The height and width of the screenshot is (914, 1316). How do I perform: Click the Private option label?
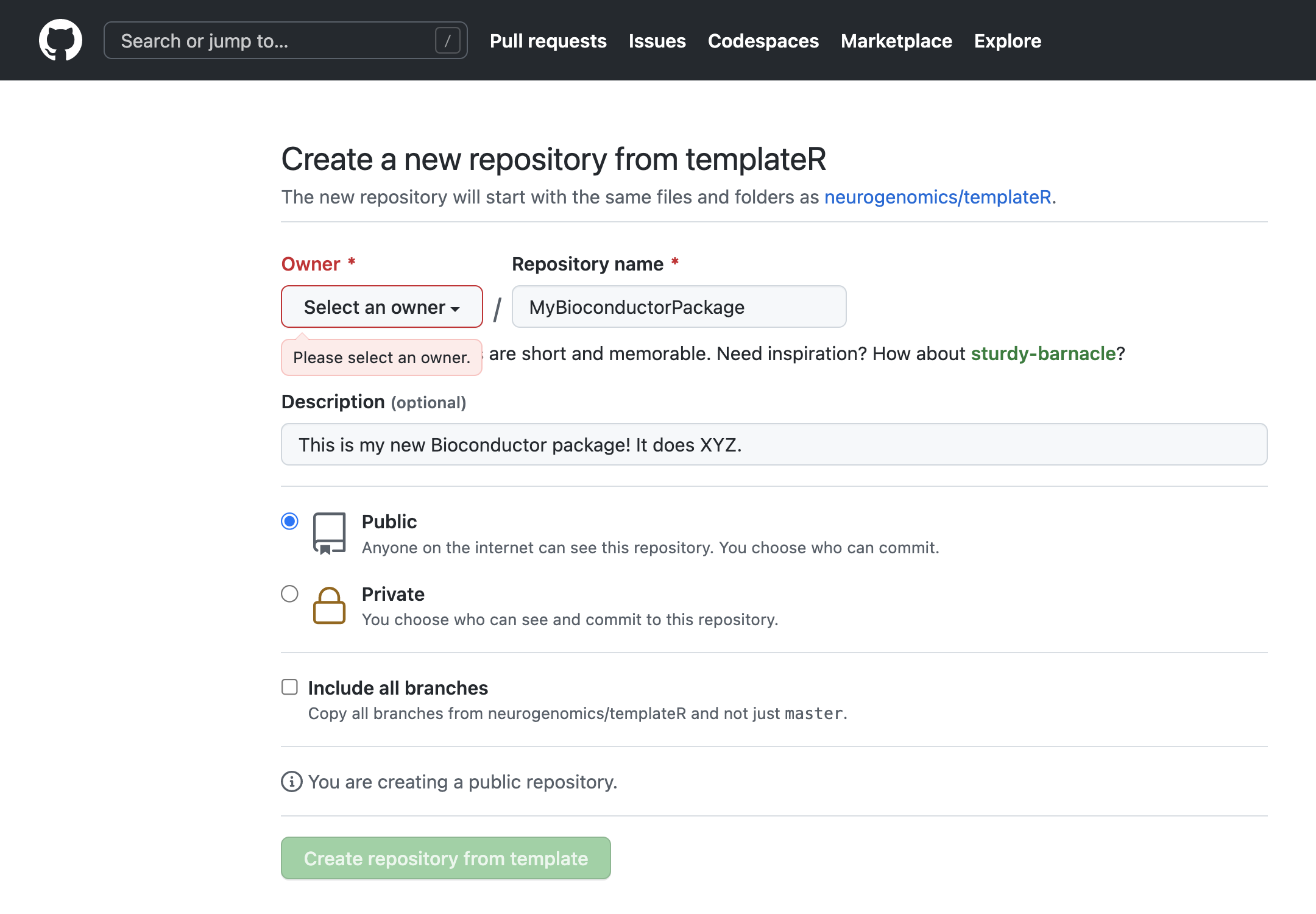(393, 594)
